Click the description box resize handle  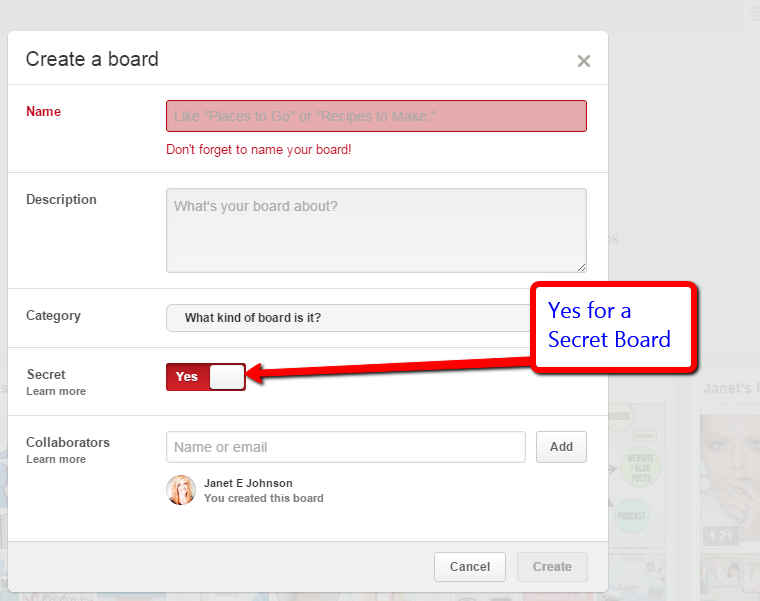coord(581,267)
